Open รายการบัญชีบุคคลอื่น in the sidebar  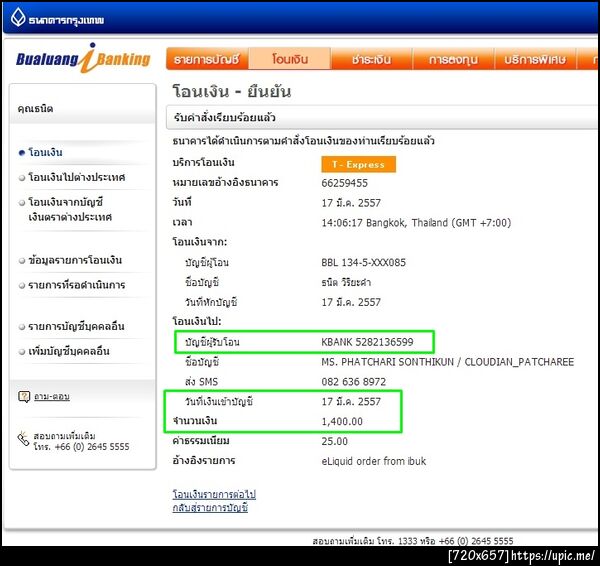[76, 326]
